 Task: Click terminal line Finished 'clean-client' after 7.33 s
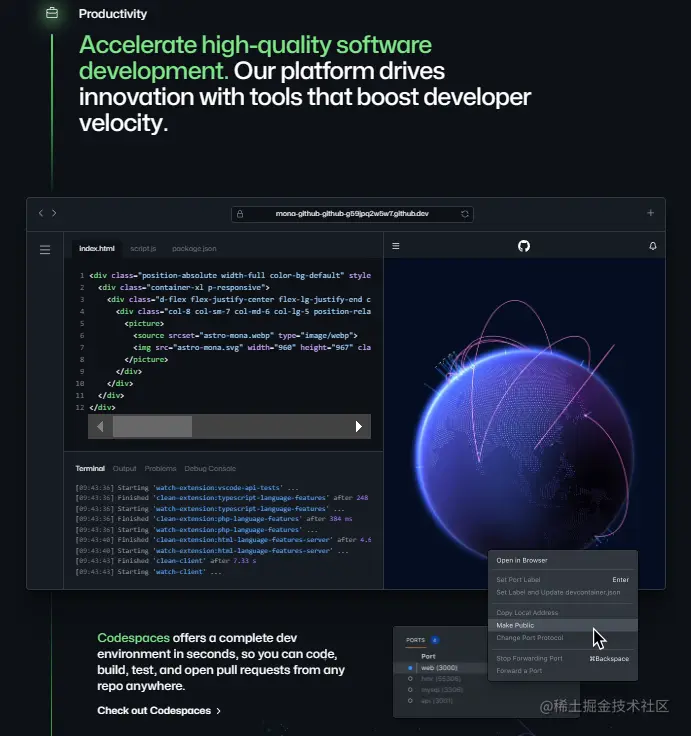click(x=166, y=560)
